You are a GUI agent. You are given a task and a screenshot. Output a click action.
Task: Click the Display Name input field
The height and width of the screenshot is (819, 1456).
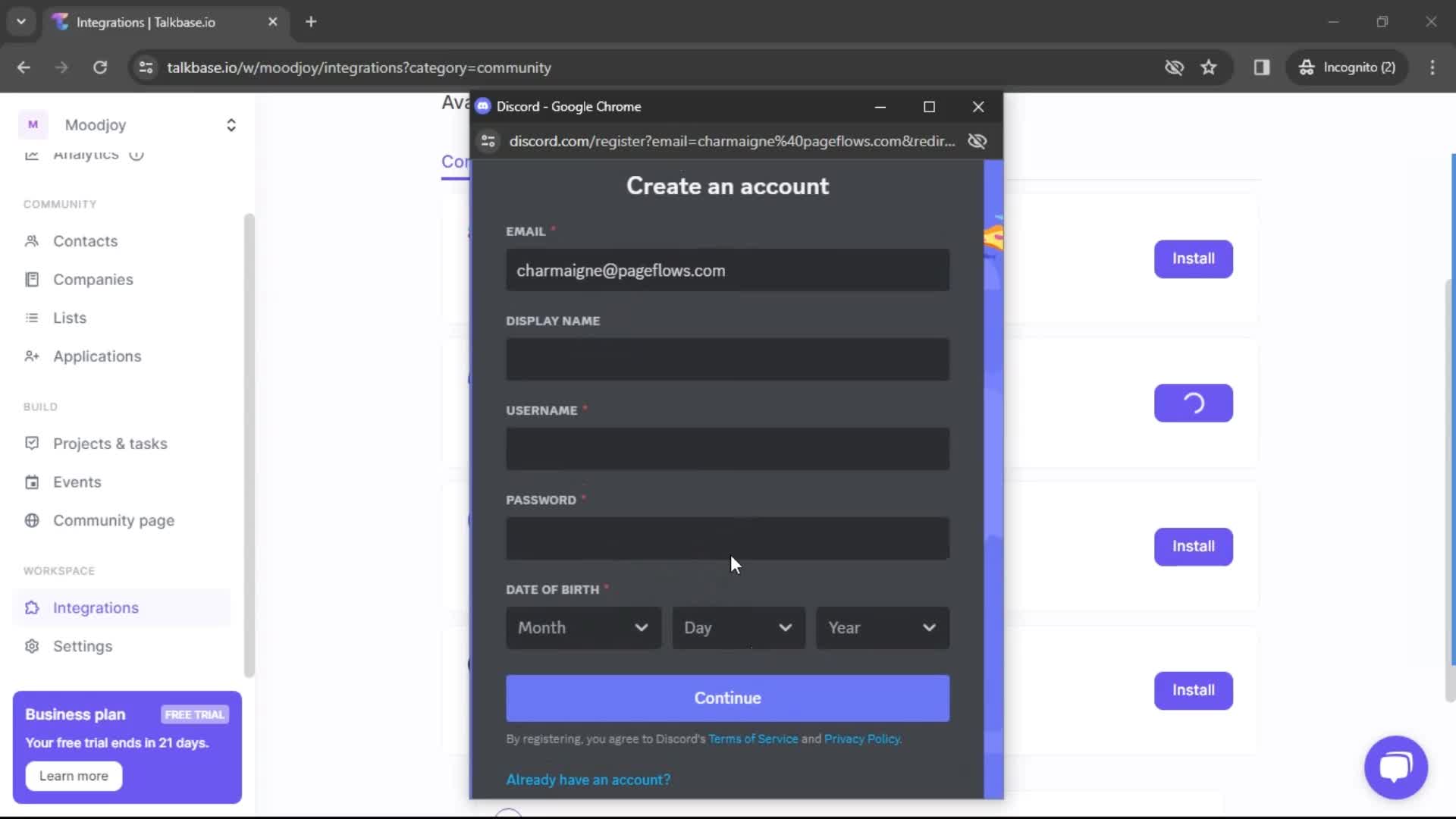pos(727,358)
